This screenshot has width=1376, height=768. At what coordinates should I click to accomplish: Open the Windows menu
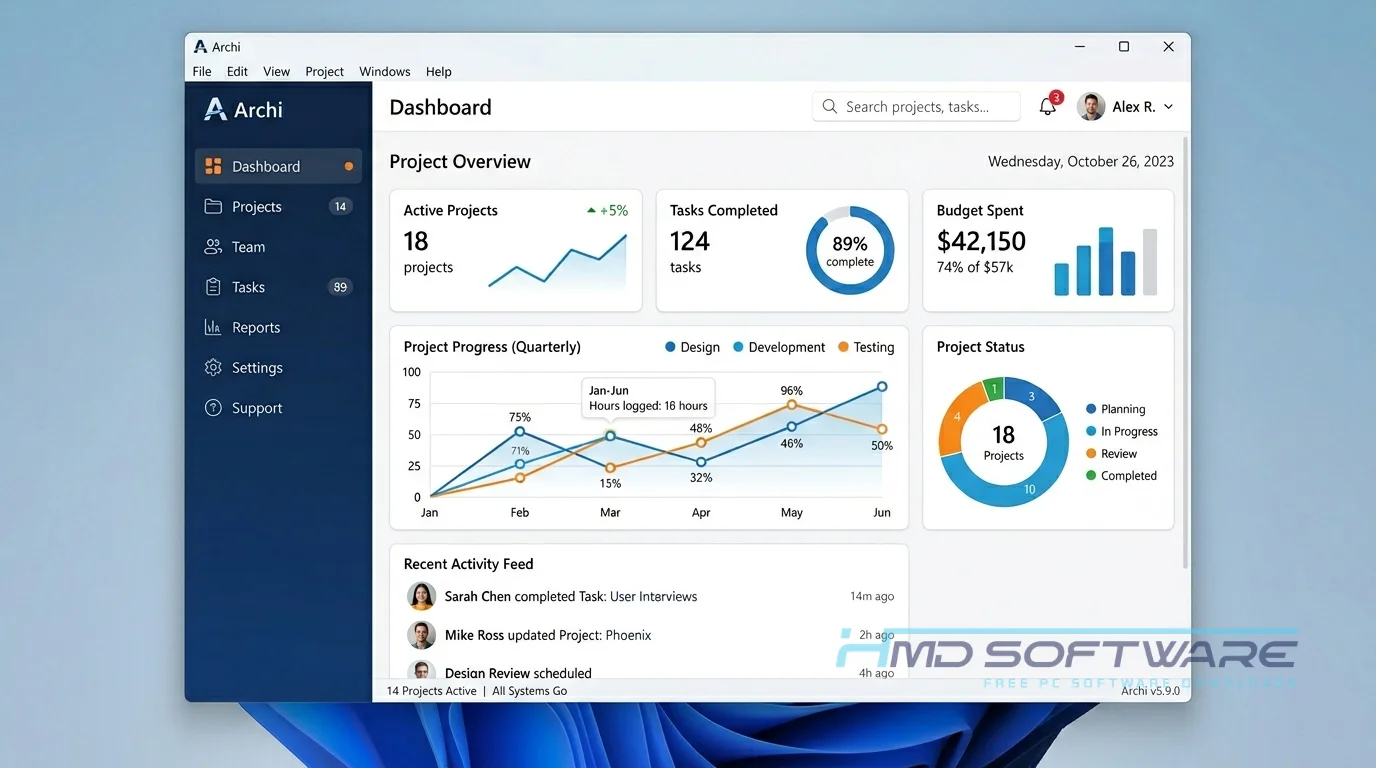pyautogui.click(x=385, y=71)
